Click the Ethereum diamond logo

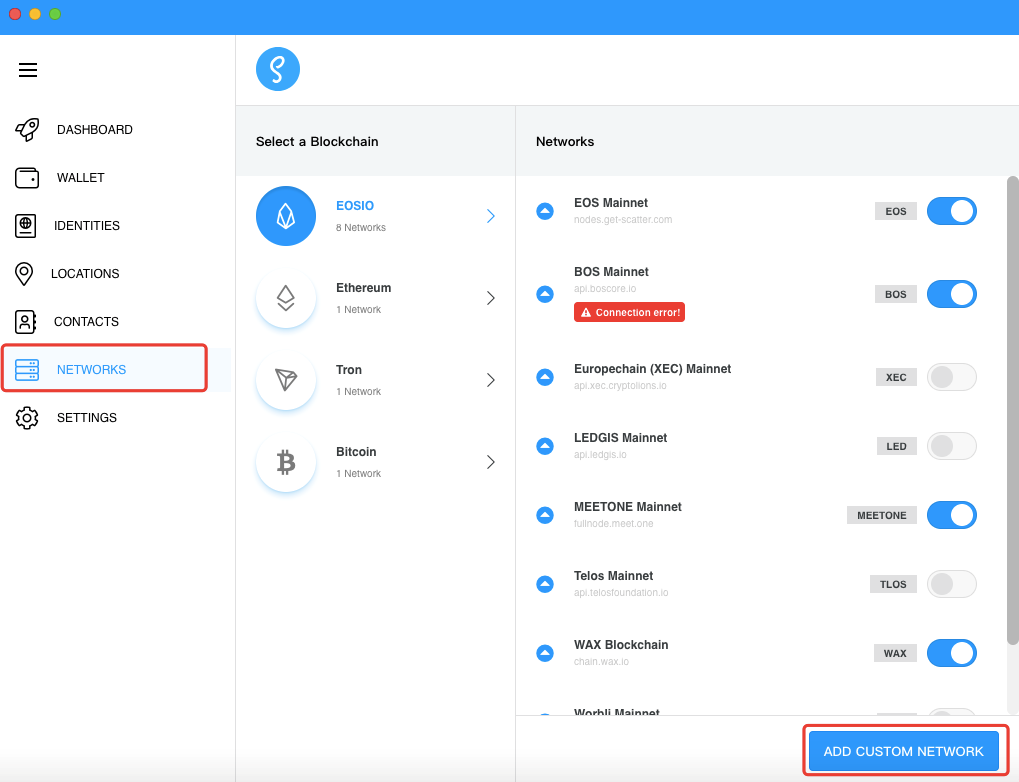(286, 298)
